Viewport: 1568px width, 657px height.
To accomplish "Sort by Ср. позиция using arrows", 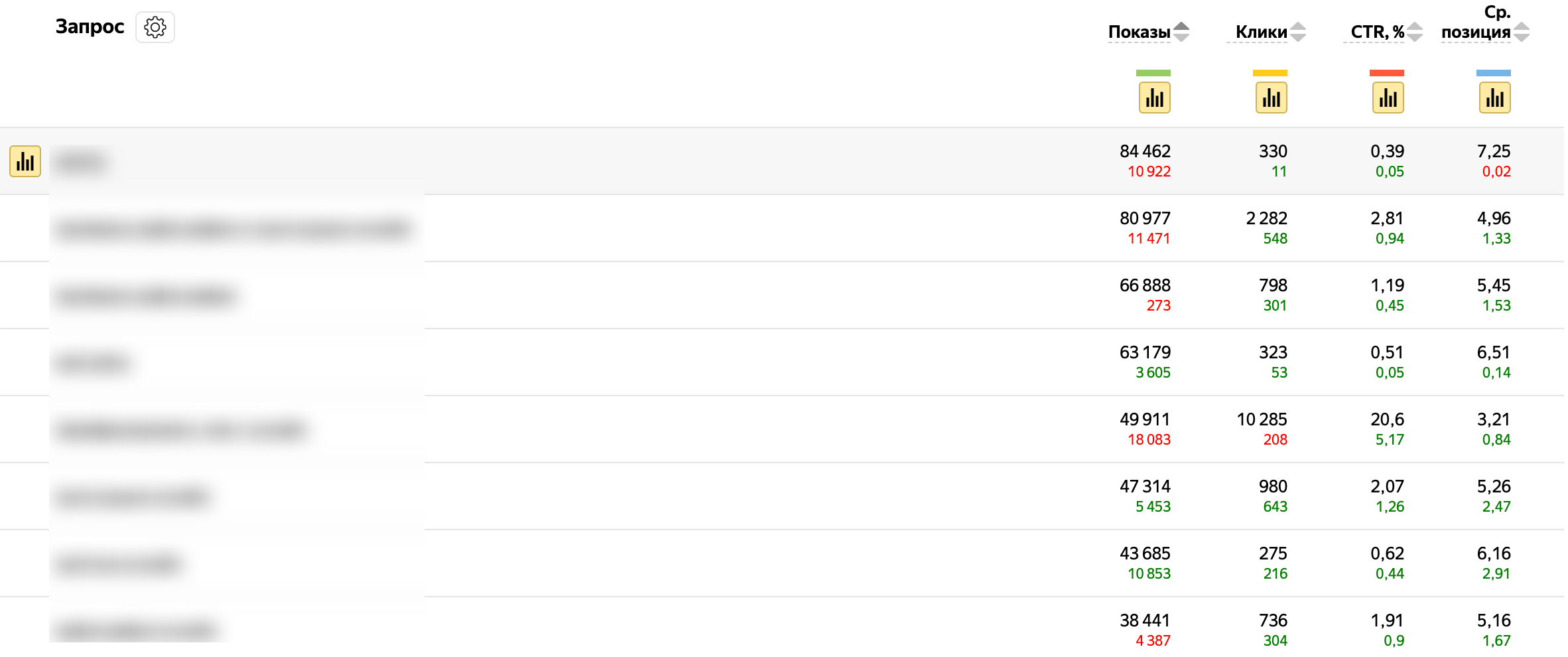I will click(x=1522, y=32).
